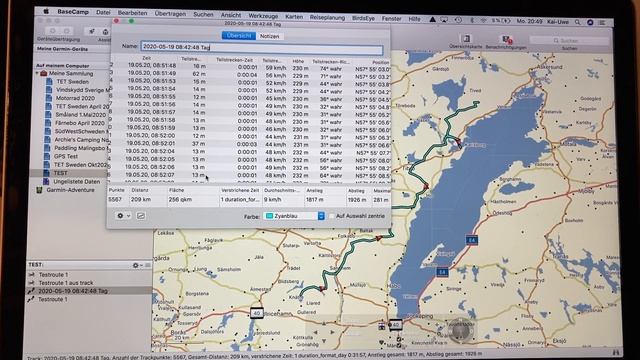Image resolution: width=640 pixels, height=360 pixels.
Task: Open the gear menu in the TEST list panel
Action: coord(137,265)
